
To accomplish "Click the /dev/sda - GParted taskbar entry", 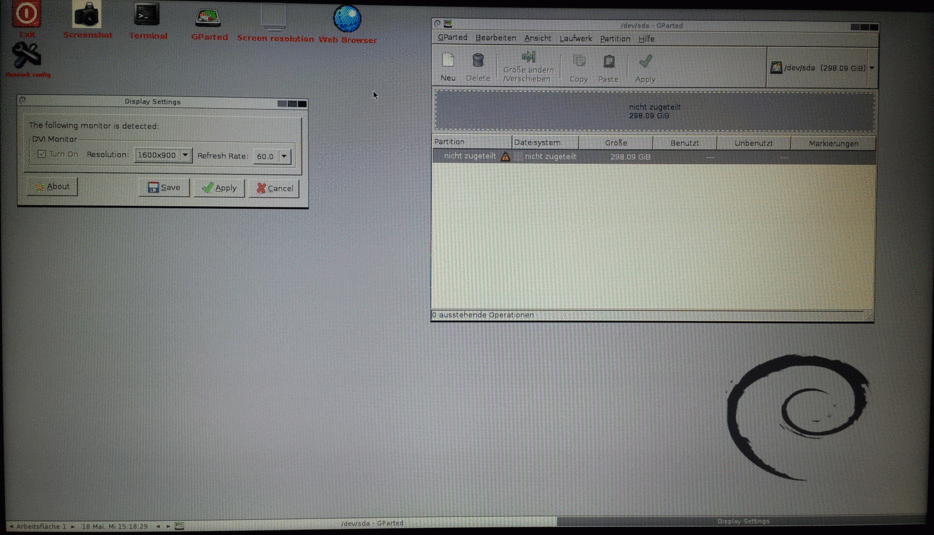I will (x=372, y=523).
